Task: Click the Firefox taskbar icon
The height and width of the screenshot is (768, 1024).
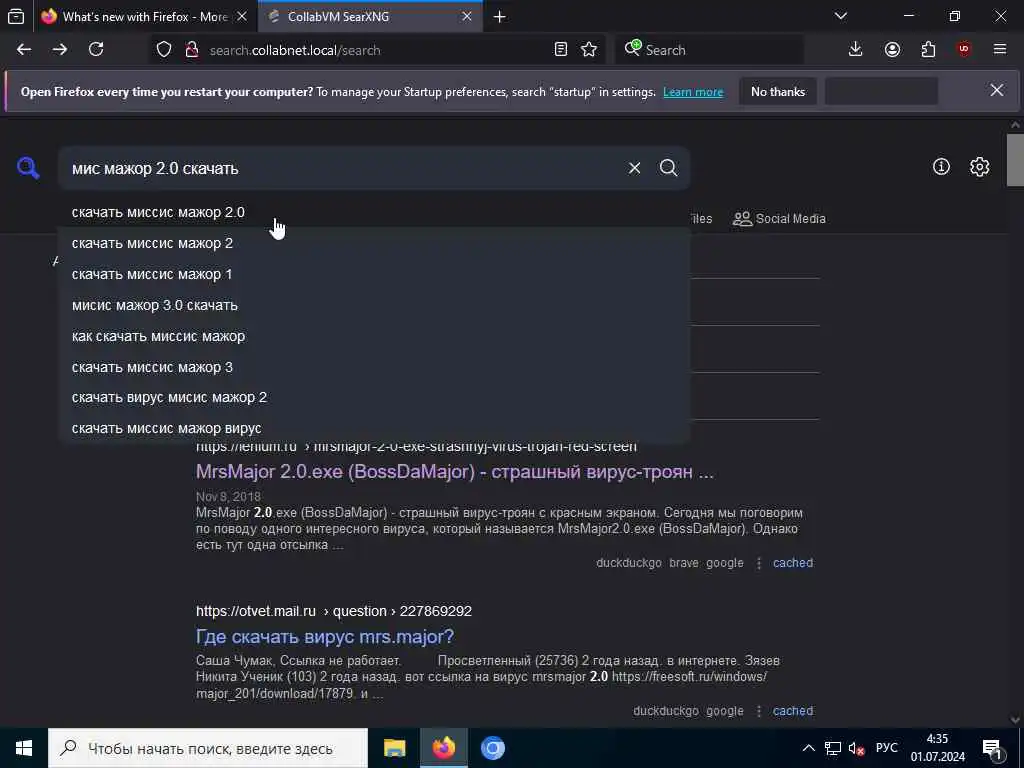Action: click(x=443, y=748)
